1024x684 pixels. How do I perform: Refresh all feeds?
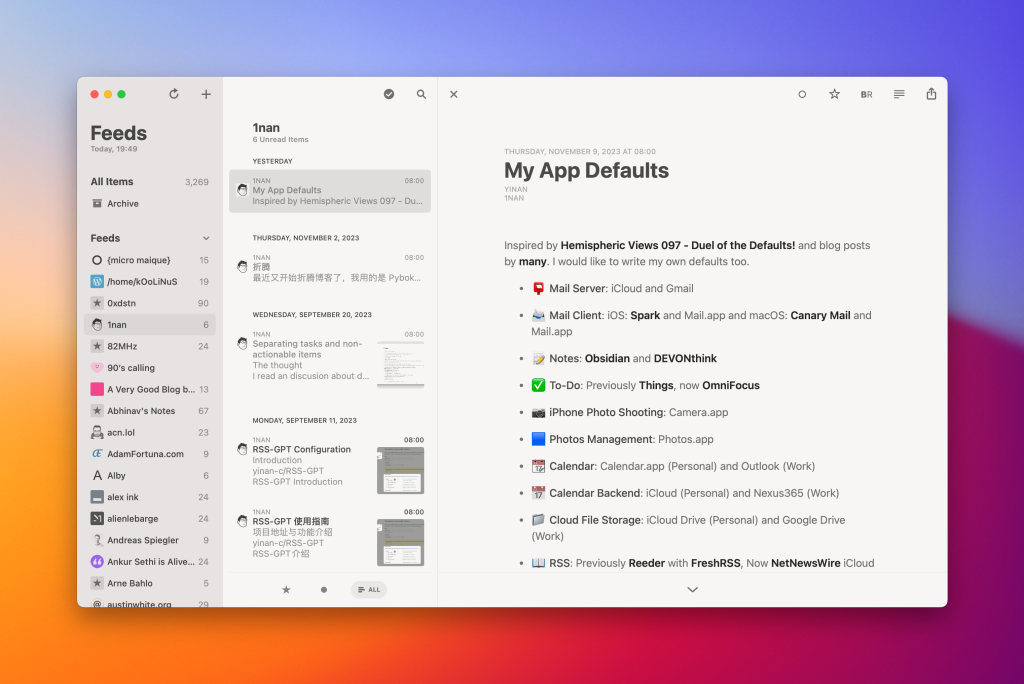pos(173,93)
